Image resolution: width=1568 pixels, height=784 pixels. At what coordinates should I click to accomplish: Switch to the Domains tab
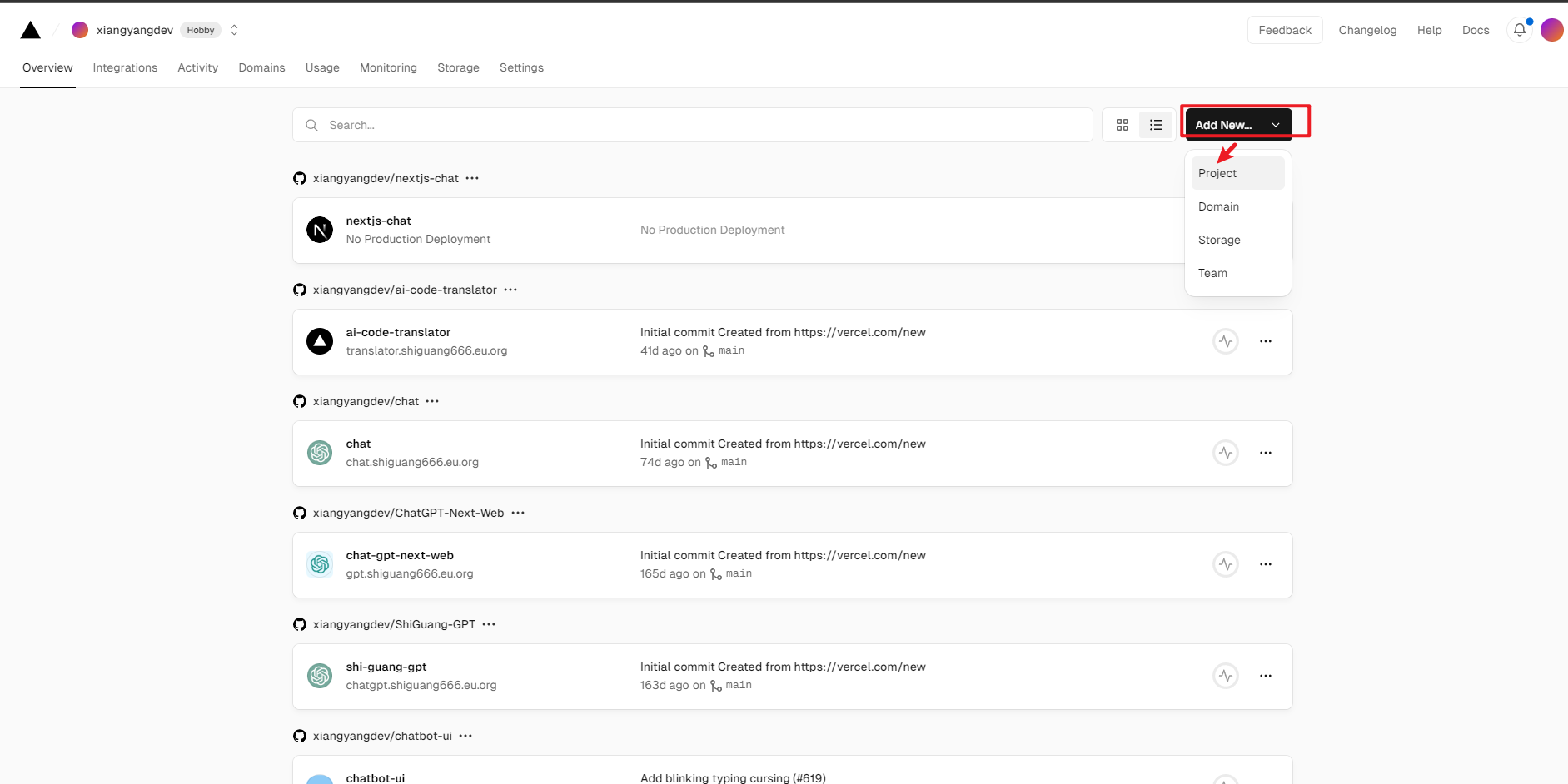[x=261, y=67]
